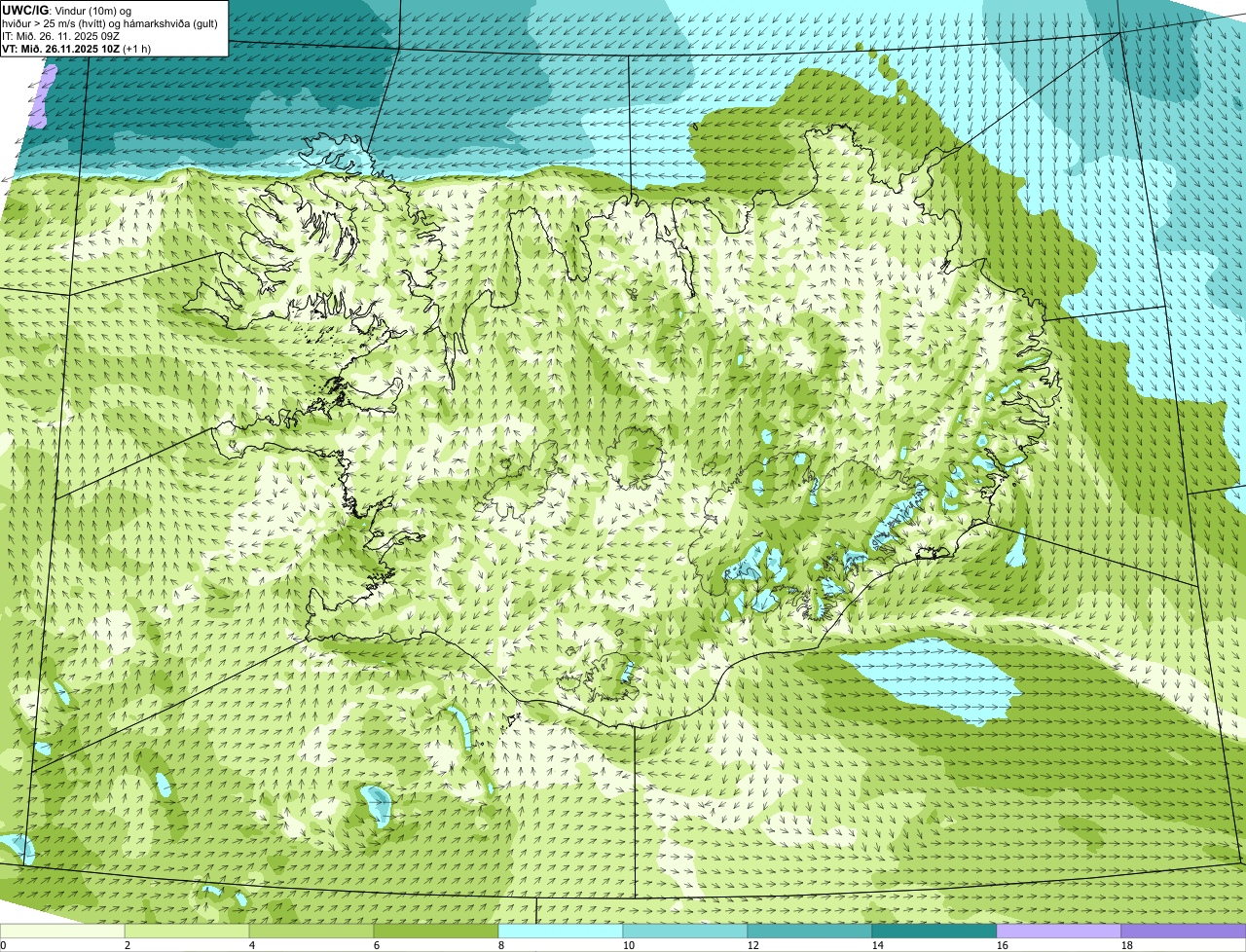Click the initial time "IT: Mið. 26. 11. 2025 09Z"
Screen dimensions: 1246x952
60,36
